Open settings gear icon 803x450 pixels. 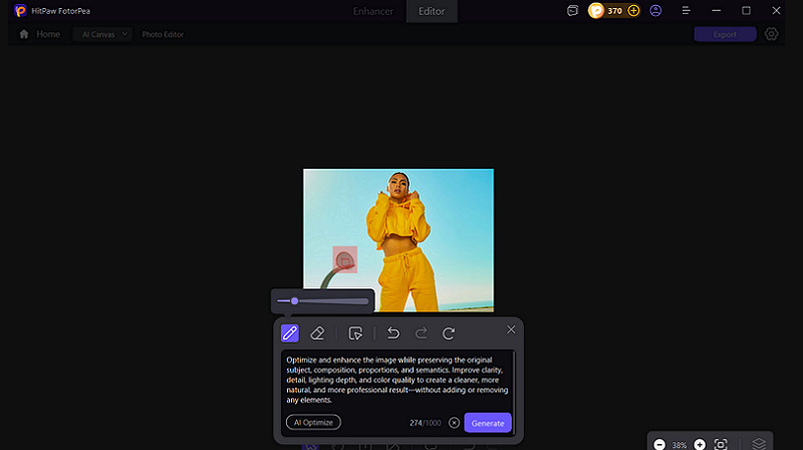pos(771,34)
